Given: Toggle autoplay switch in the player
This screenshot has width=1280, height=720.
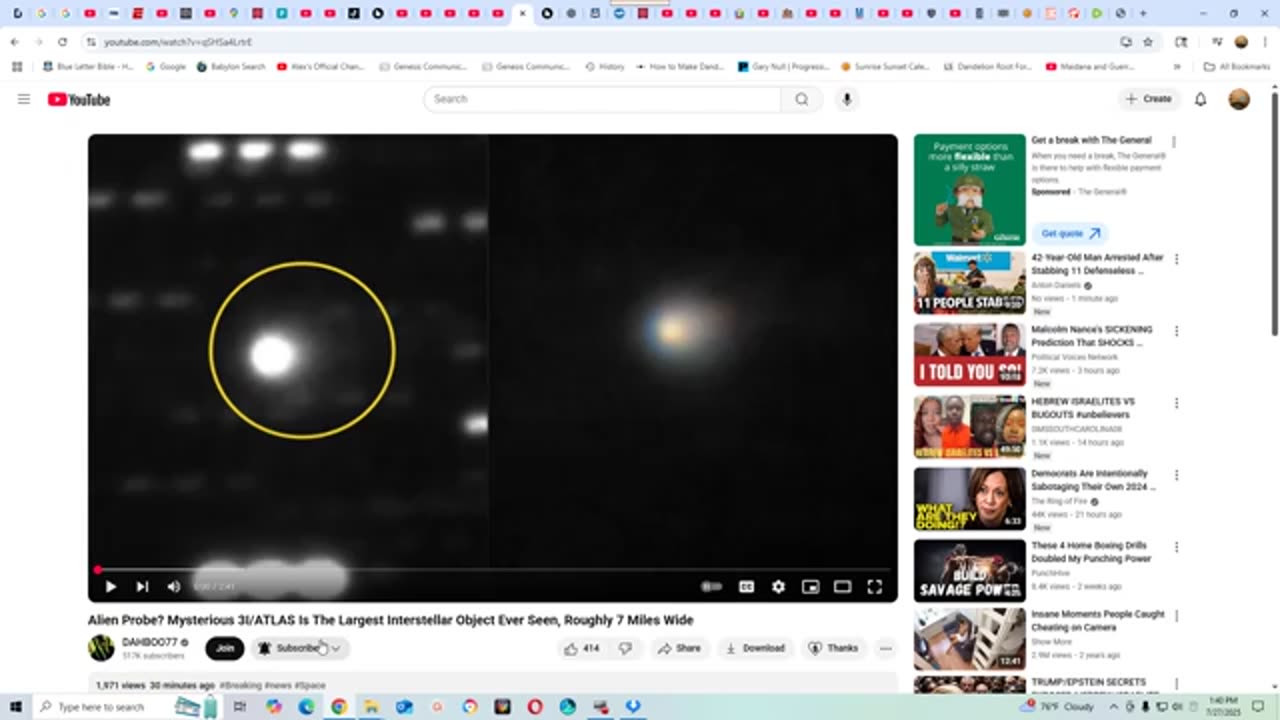Looking at the screenshot, I should point(712,587).
